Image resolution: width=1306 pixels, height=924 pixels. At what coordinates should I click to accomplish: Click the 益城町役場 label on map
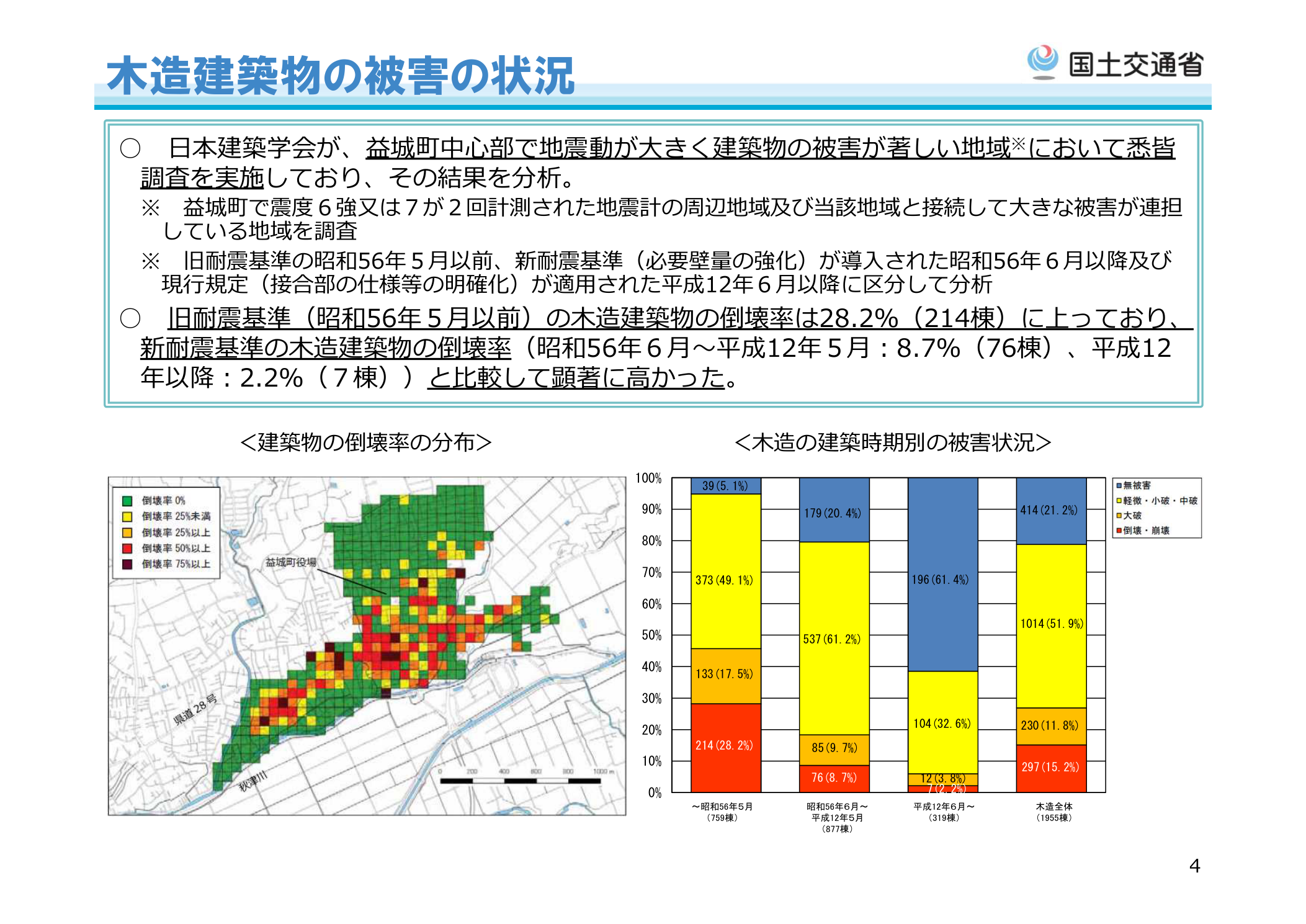291,562
